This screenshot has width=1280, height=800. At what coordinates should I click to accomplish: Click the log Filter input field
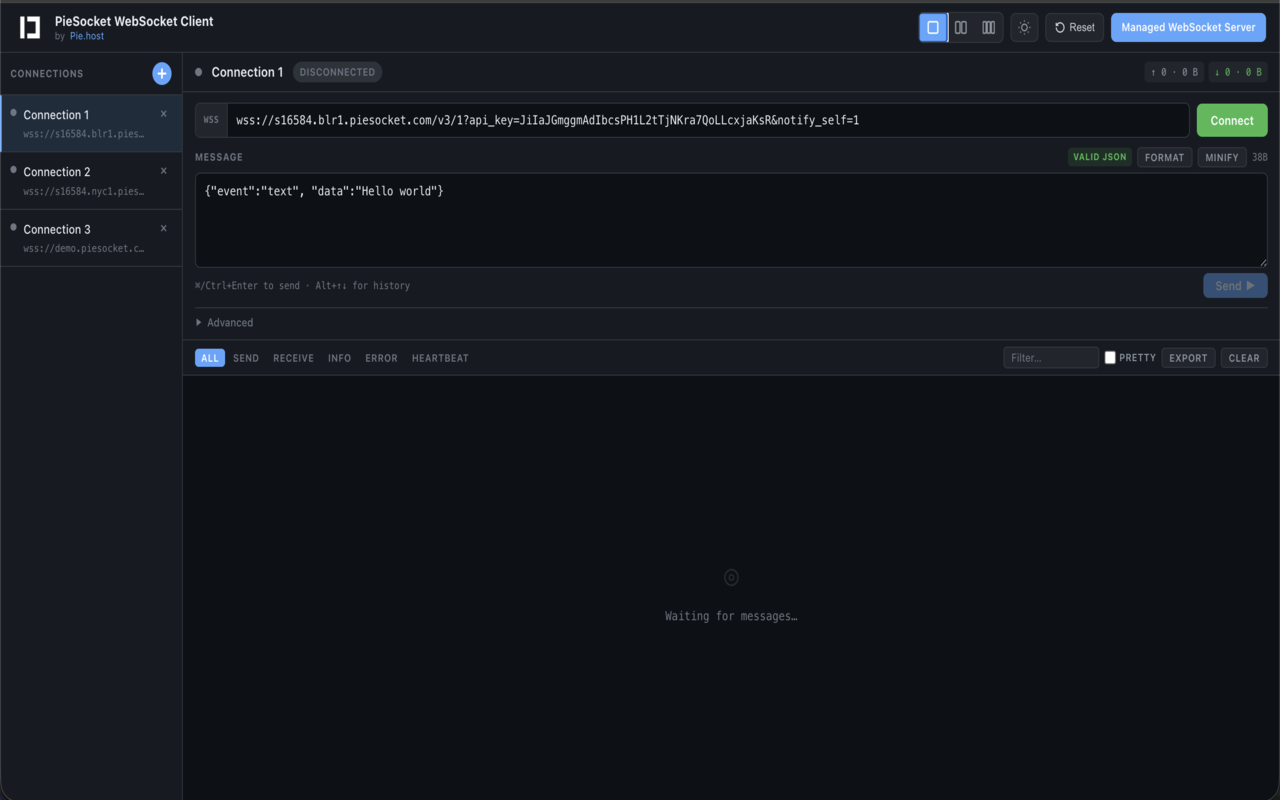tap(1051, 358)
